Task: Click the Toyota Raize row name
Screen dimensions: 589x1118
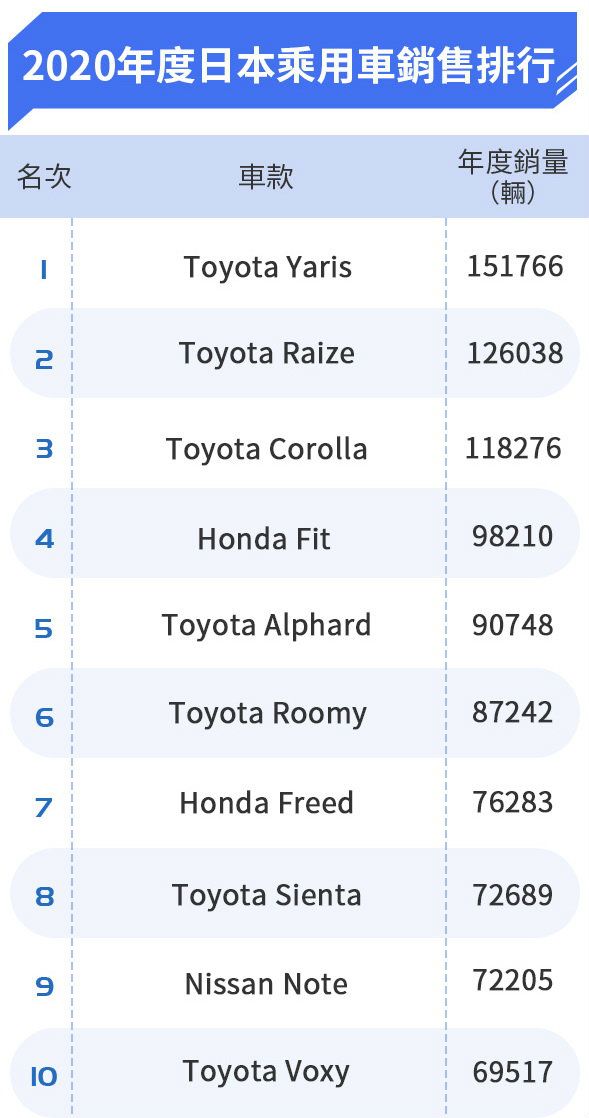Action: pyautogui.click(x=267, y=353)
